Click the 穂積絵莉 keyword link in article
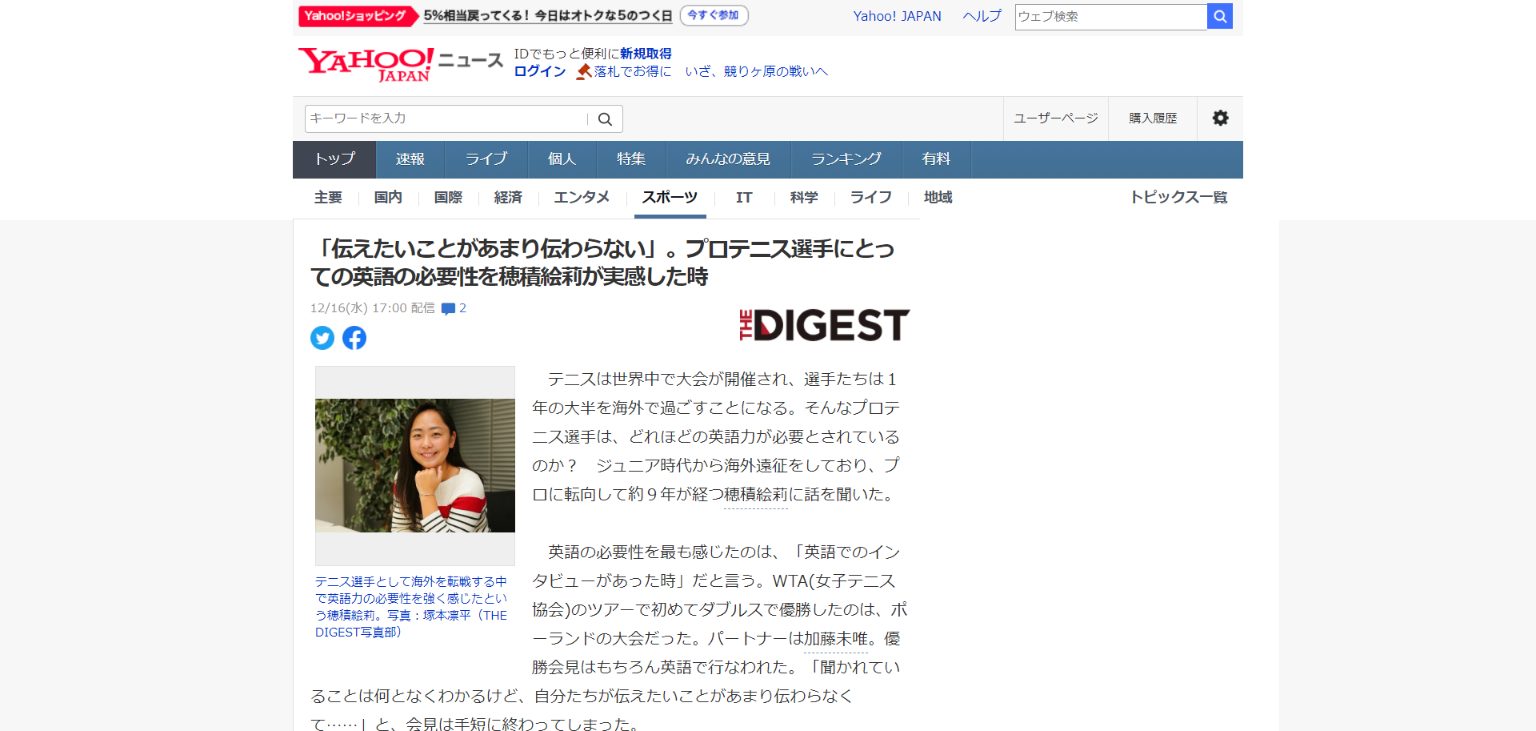This screenshot has width=1536, height=731. tap(756, 494)
